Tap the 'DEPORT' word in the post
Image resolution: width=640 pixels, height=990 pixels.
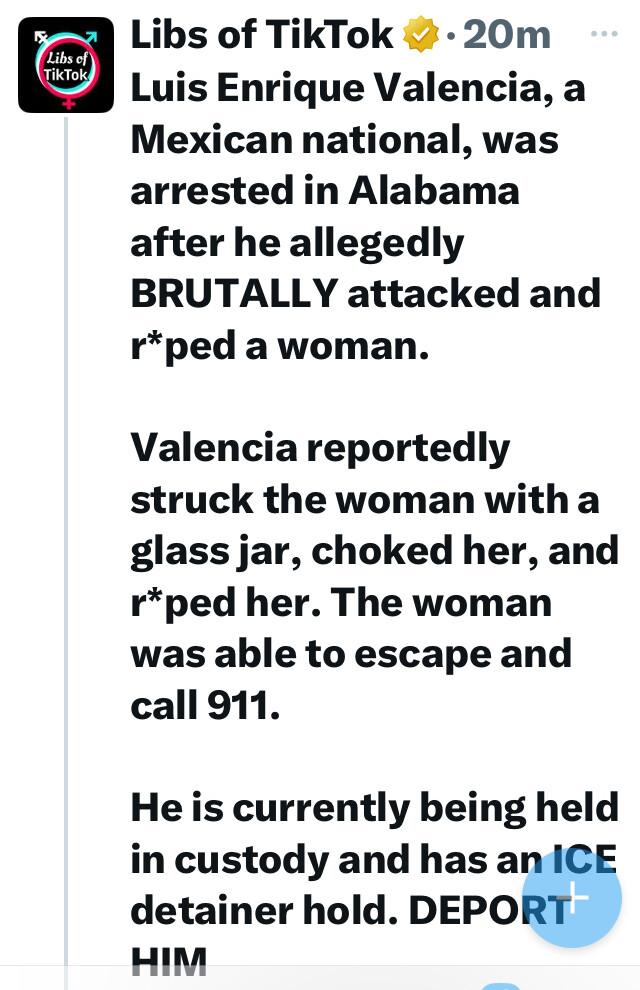tap(490, 910)
